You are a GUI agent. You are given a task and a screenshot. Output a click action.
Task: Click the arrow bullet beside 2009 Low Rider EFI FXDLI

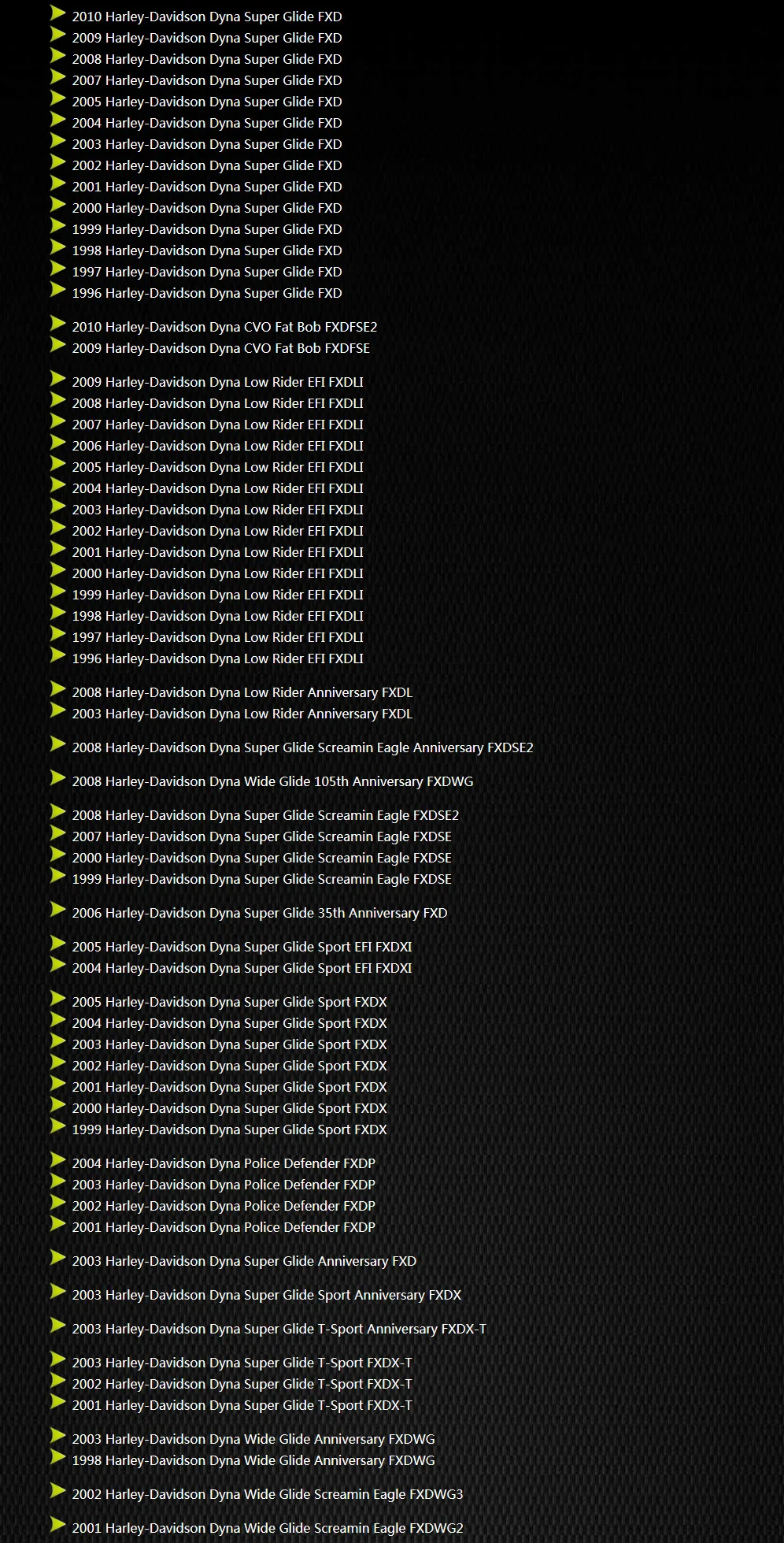pos(58,378)
